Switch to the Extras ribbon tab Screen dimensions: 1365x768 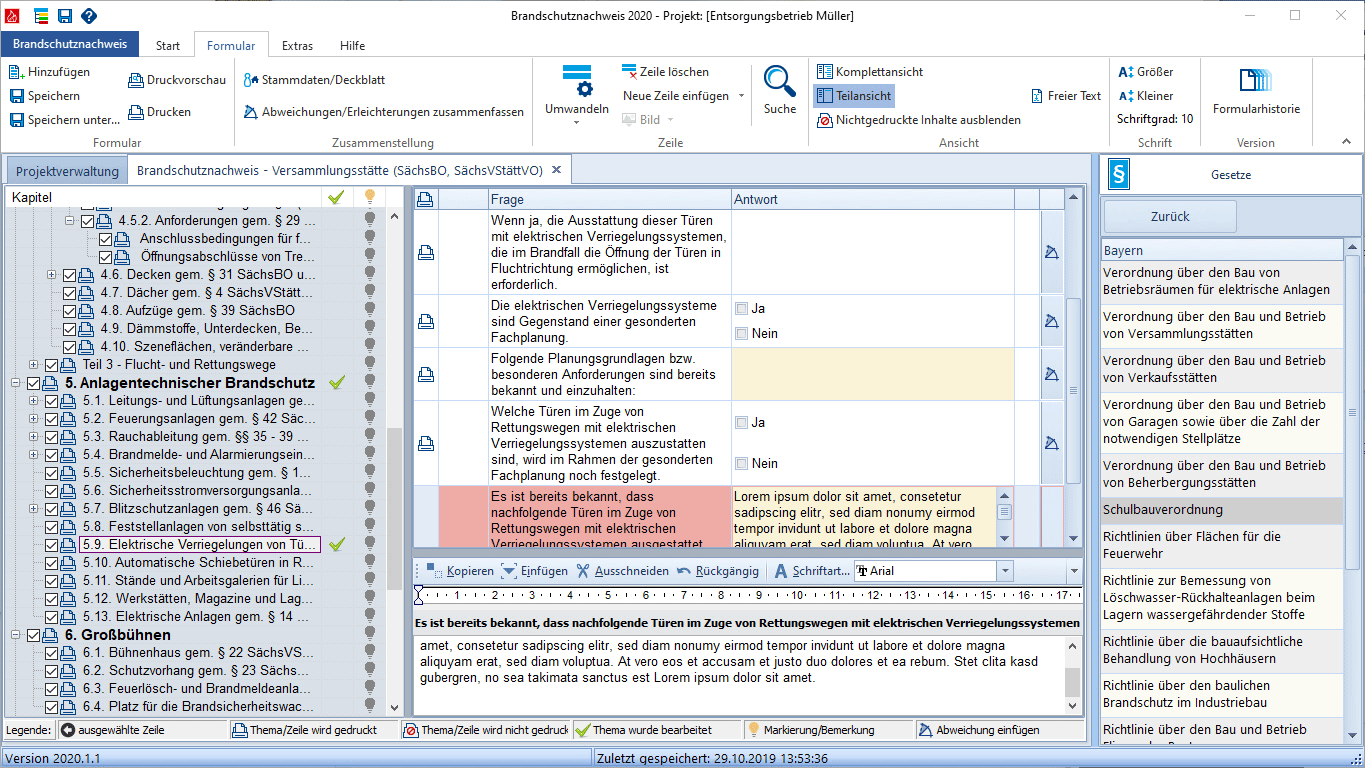coord(297,45)
